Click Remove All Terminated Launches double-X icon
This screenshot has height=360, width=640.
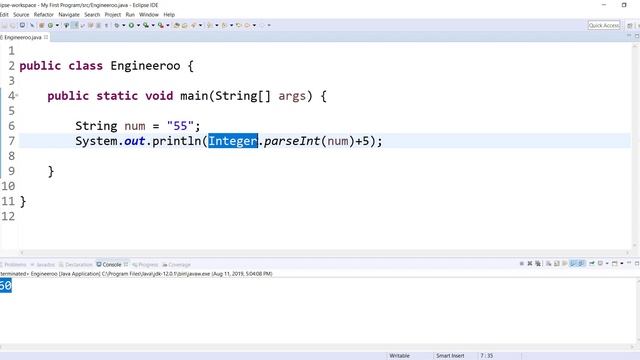point(538,263)
